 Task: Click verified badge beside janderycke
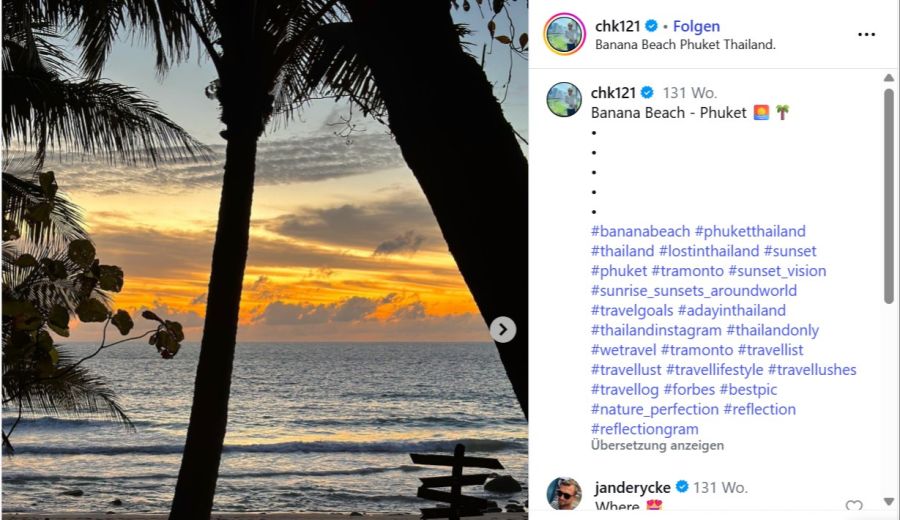click(682, 487)
